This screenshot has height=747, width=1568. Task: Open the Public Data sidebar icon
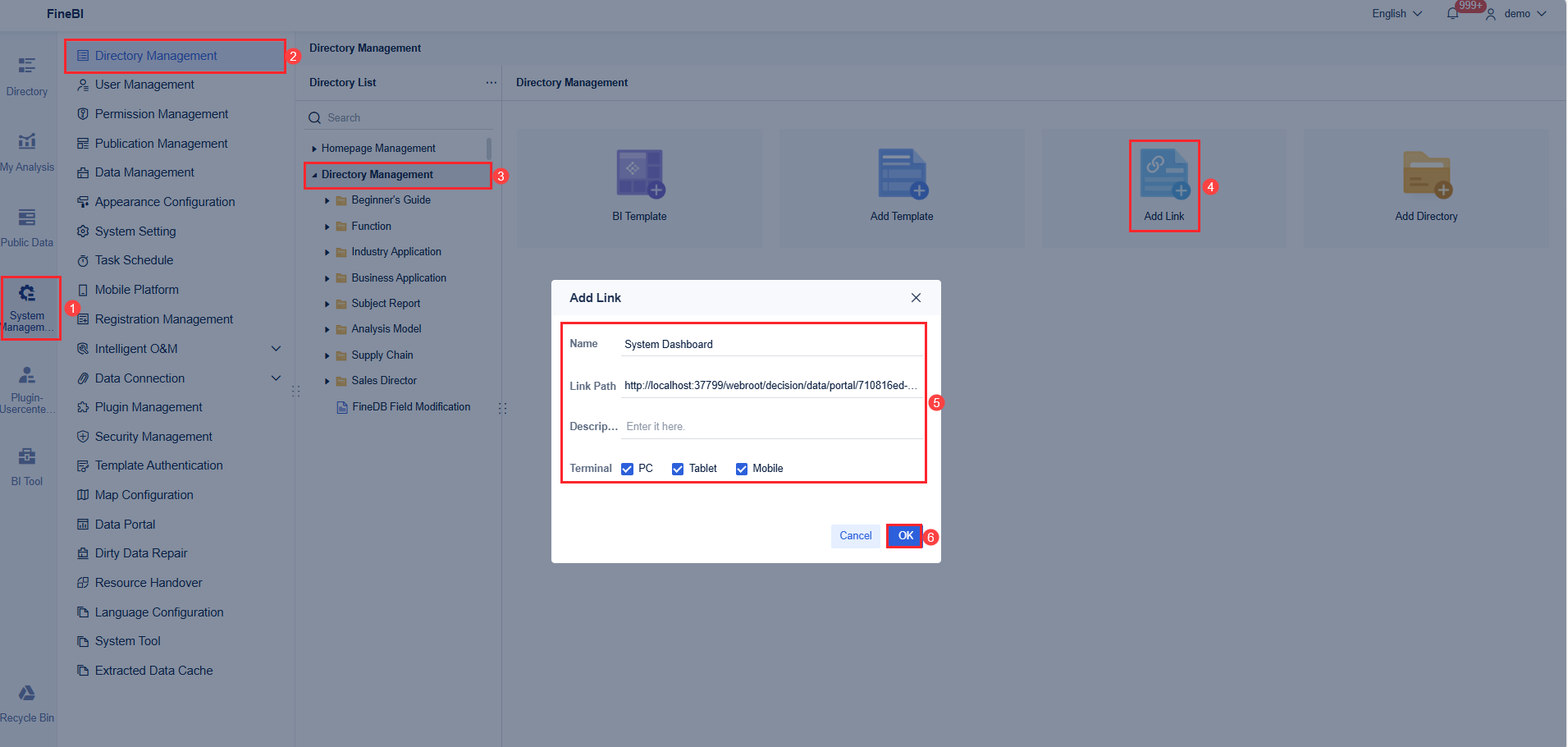click(27, 218)
